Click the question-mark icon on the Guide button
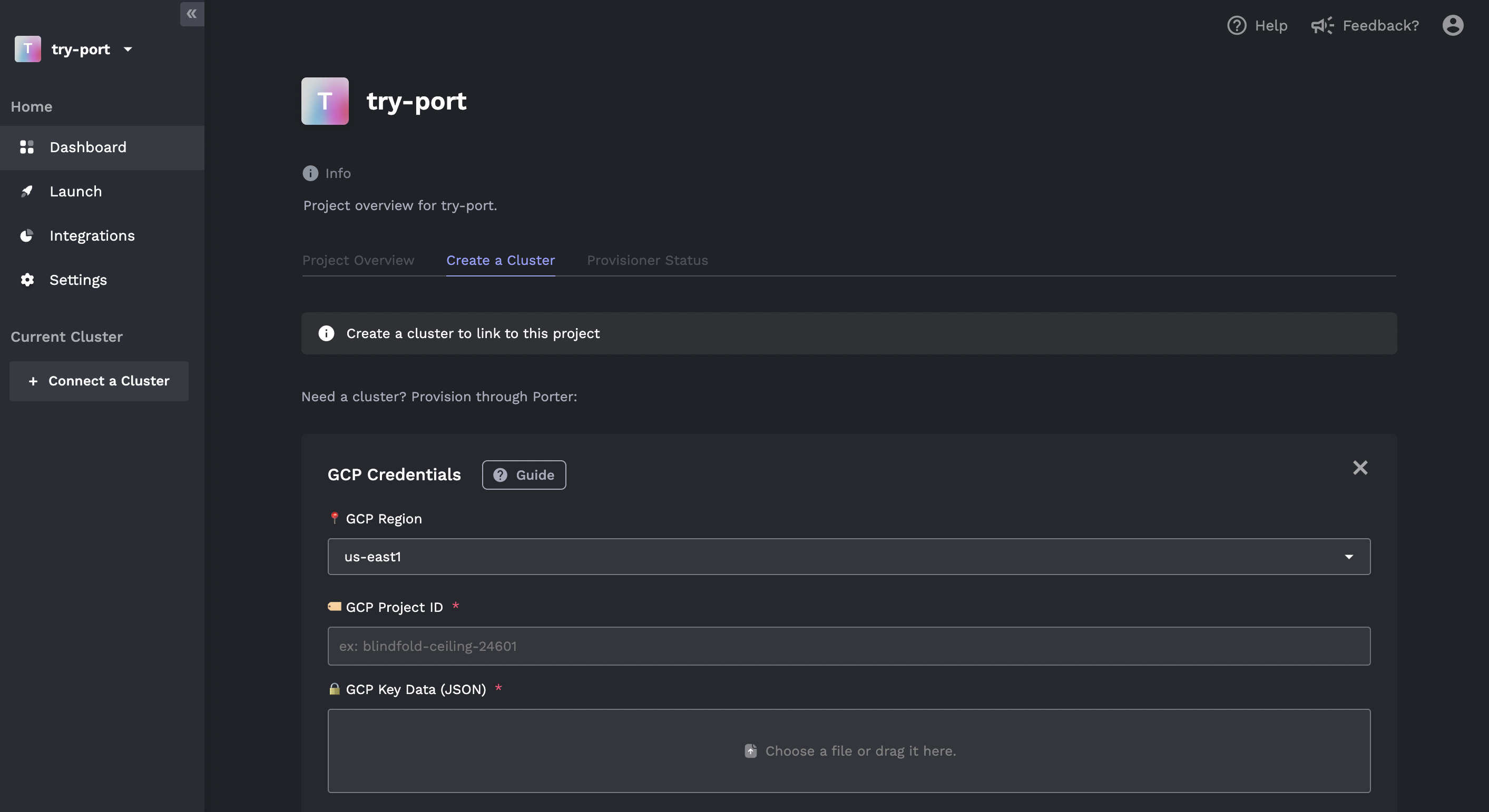Screen dimensions: 1489x812 point(500,475)
